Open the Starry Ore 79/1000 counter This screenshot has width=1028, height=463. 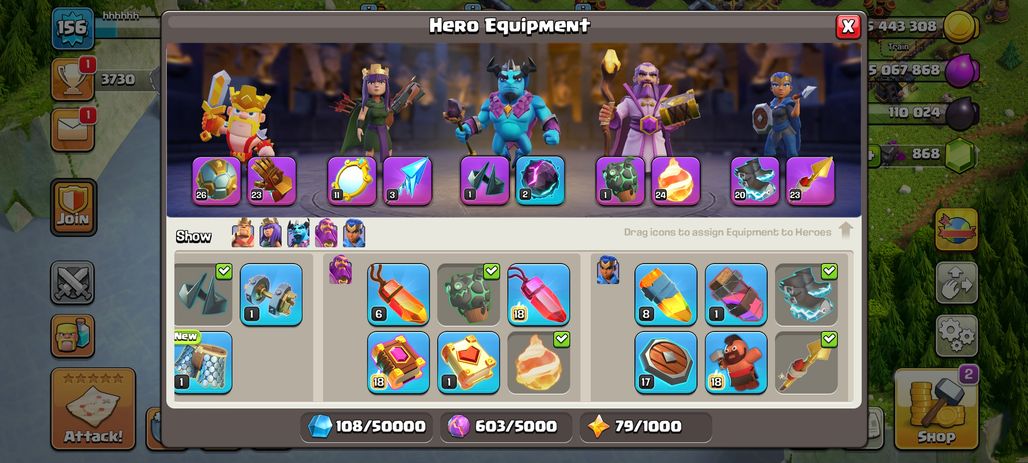(x=646, y=427)
